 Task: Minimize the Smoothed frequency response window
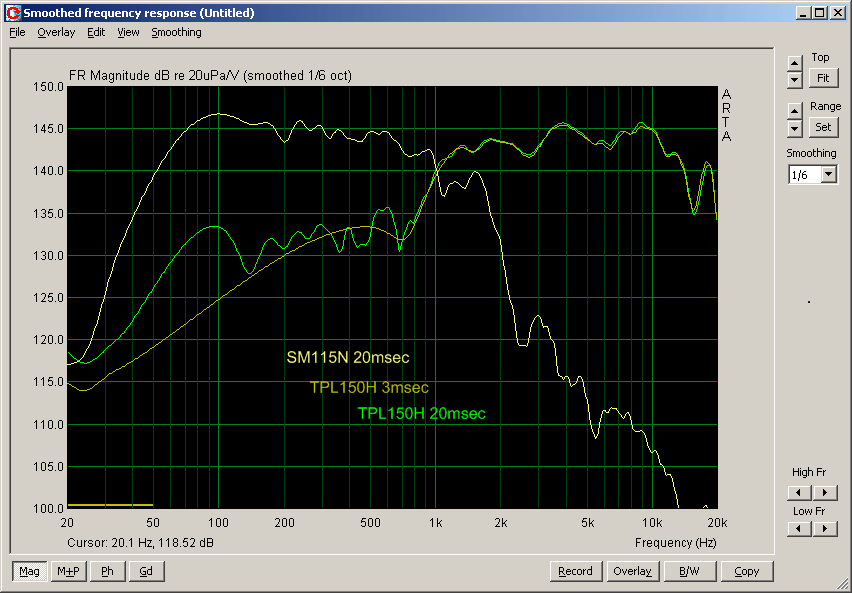(804, 13)
